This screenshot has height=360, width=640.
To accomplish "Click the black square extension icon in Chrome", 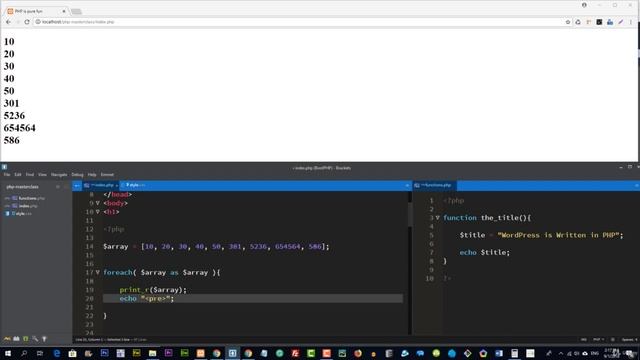I will coord(599,22).
